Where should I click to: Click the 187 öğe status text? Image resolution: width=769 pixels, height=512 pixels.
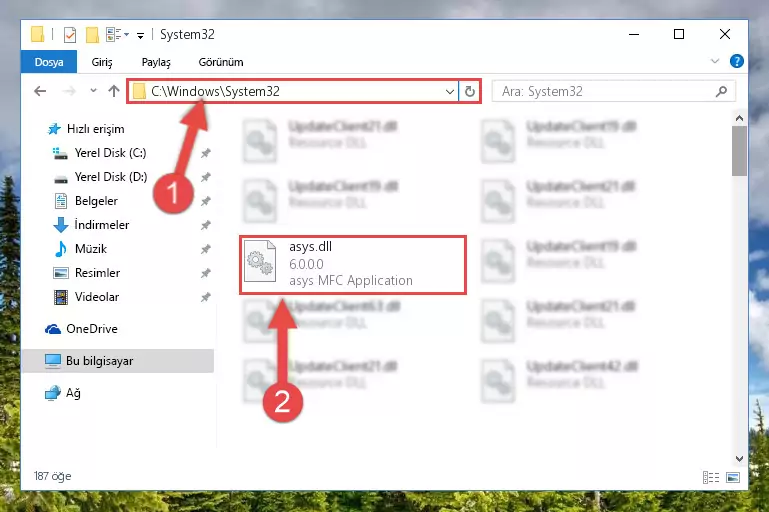tap(52, 476)
